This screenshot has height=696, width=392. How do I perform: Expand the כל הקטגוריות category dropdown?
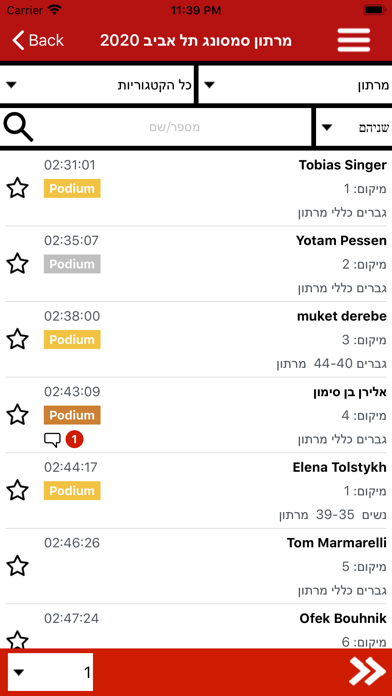97,85
